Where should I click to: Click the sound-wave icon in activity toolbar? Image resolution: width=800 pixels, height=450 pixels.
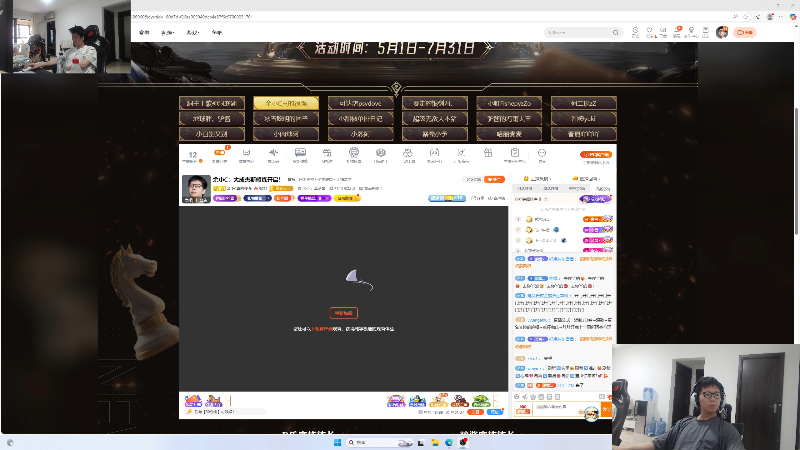point(273,155)
